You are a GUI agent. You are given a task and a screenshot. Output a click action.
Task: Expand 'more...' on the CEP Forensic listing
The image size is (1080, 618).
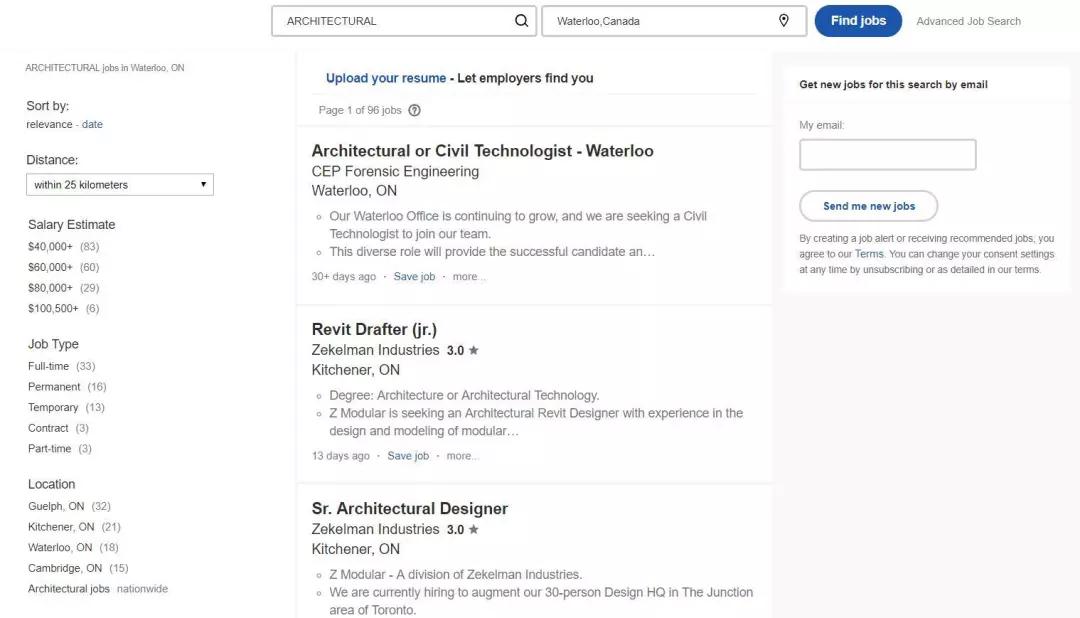[x=469, y=277]
